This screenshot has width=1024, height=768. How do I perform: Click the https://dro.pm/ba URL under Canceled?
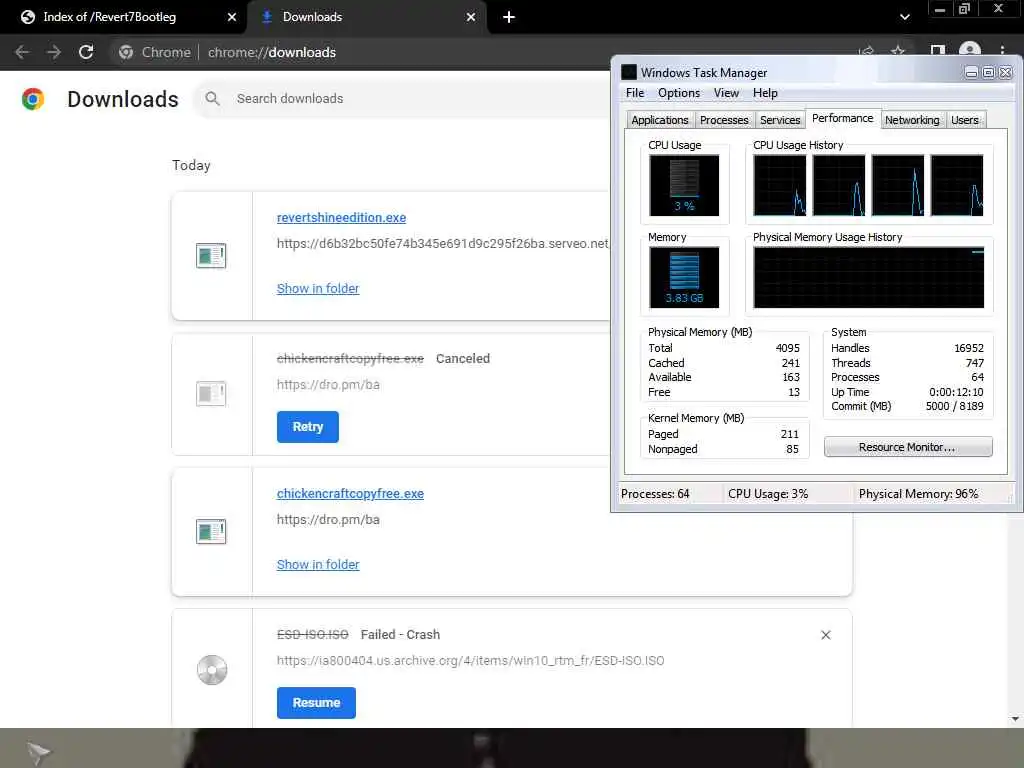tap(328, 385)
